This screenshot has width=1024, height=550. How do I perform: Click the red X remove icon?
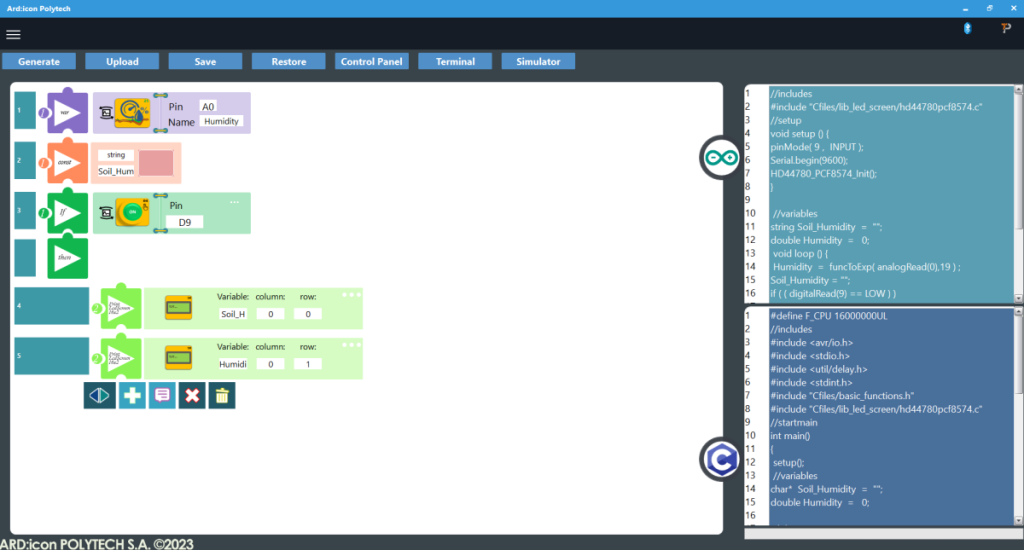coord(192,395)
